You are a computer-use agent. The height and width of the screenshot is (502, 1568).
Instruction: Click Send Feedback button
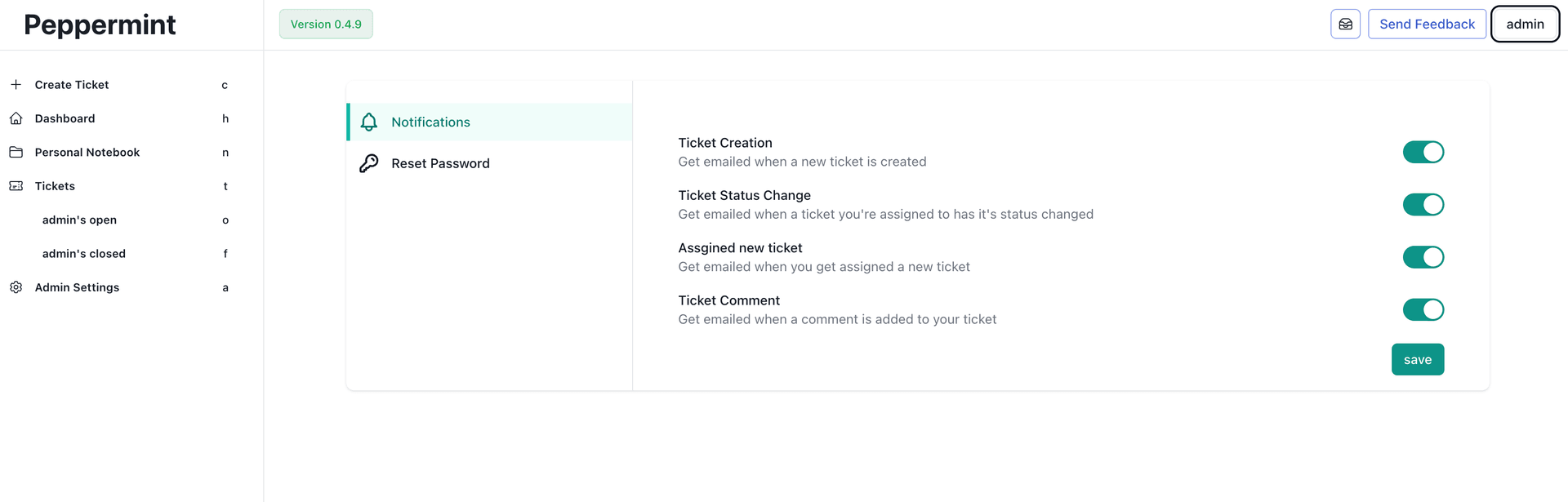click(1427, 24)
